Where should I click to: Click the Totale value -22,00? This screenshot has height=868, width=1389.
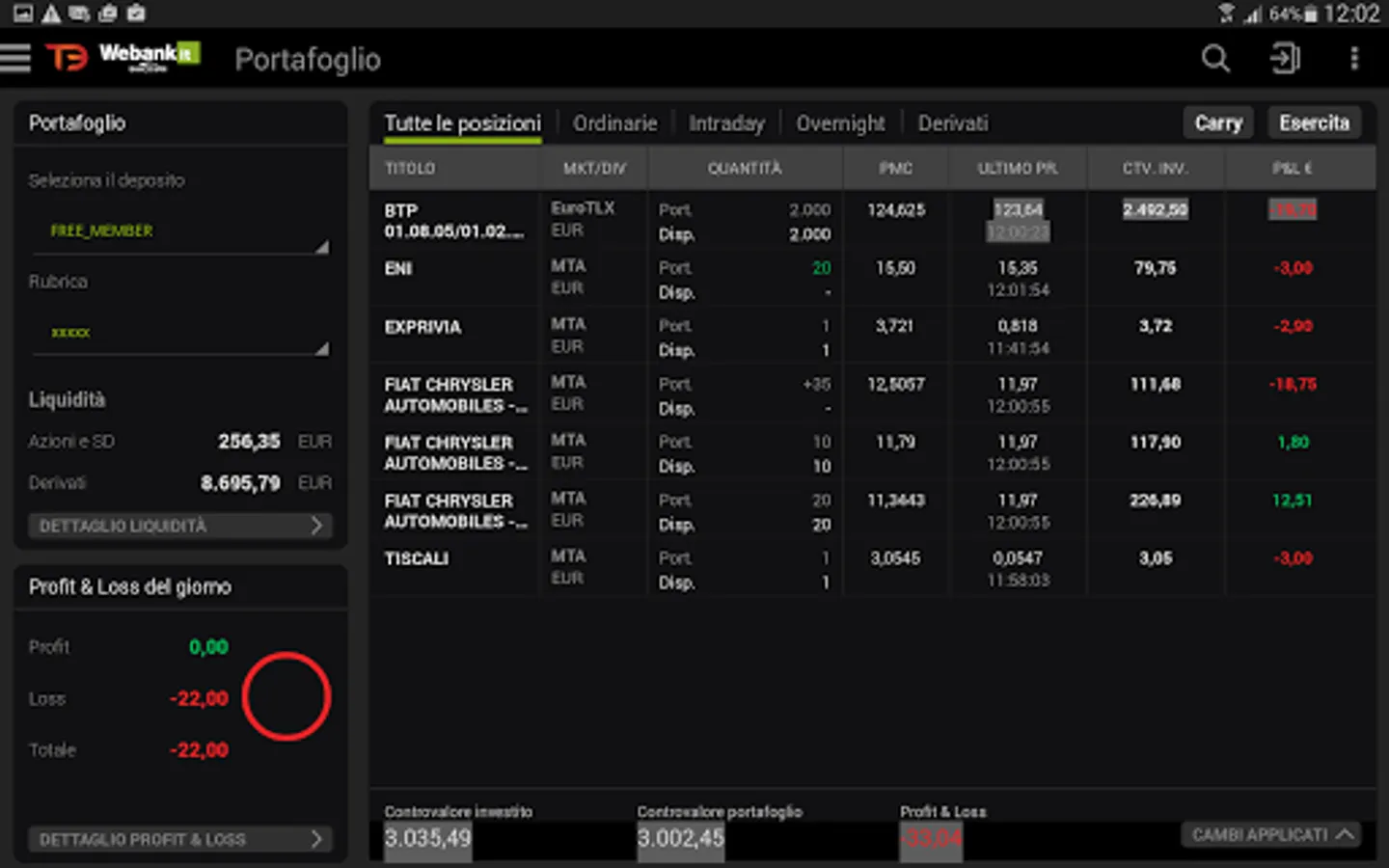(200, 749)
